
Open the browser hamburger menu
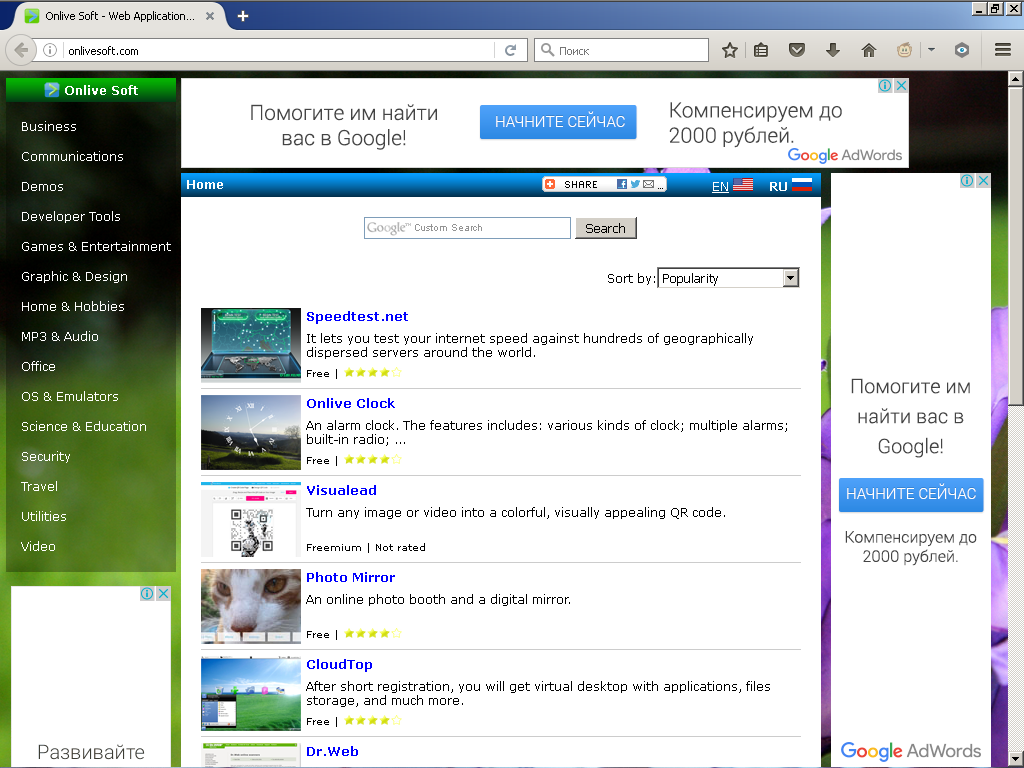[x=1003, y=50]
